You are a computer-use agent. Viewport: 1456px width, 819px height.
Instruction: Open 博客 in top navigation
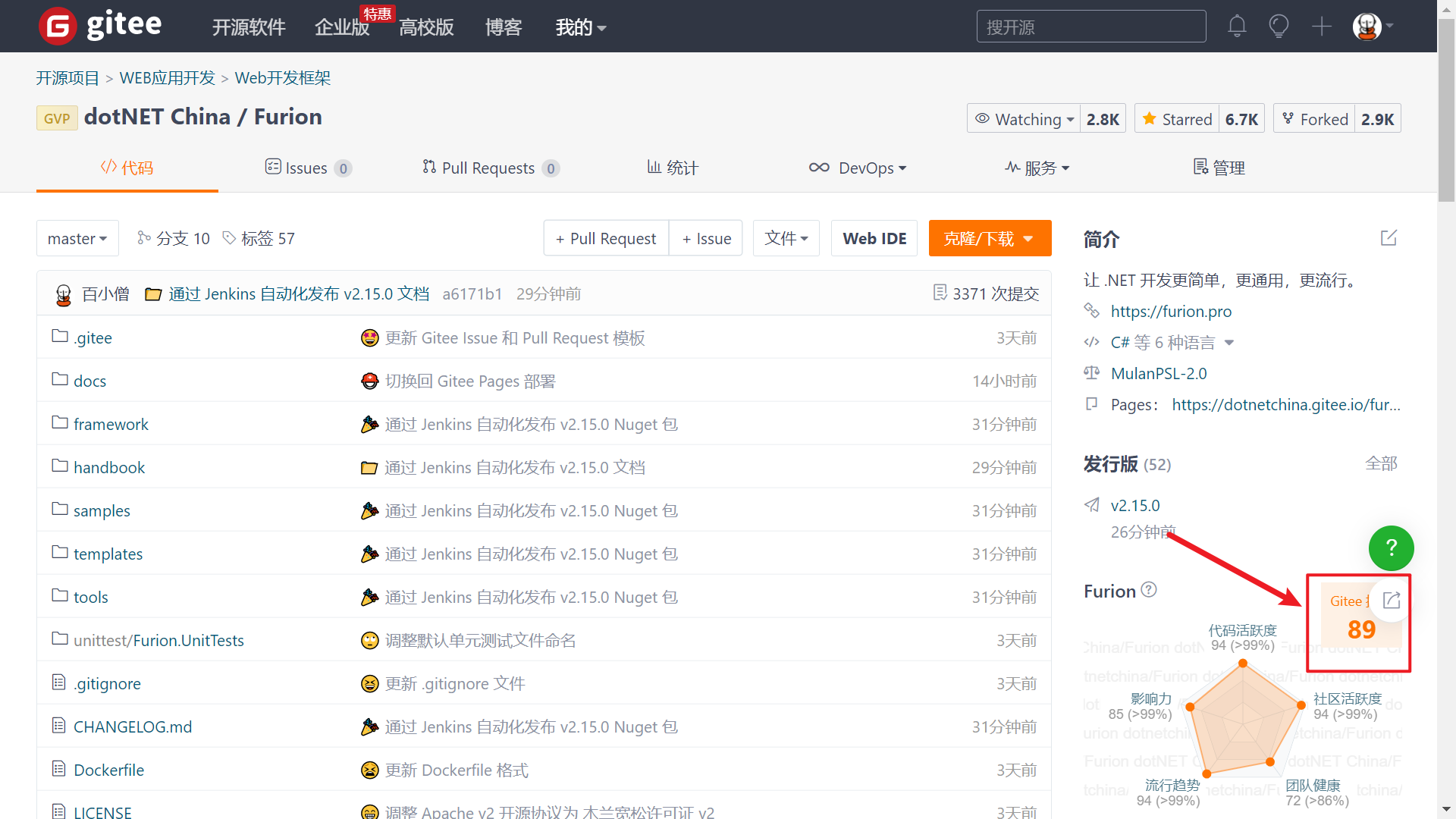pyautogui.click(x=504, y=27)
